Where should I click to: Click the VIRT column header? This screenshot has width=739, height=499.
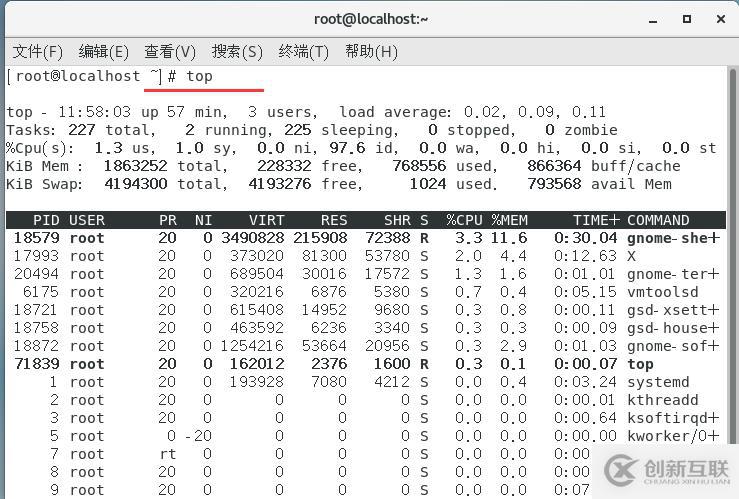point(266,220)
